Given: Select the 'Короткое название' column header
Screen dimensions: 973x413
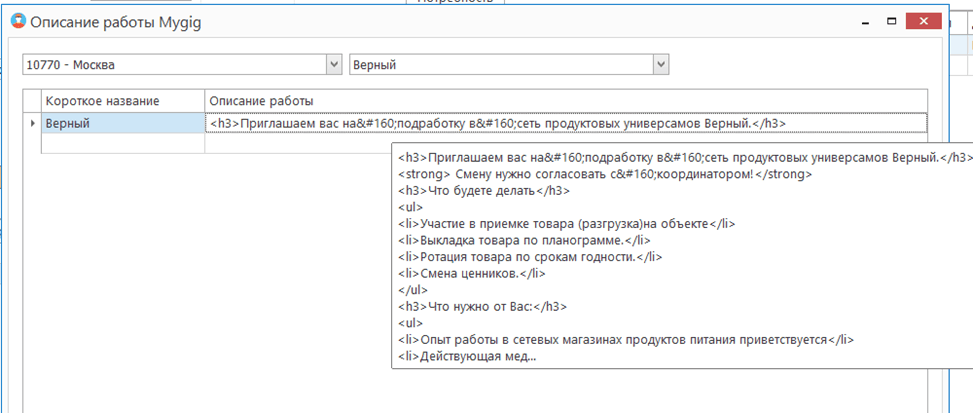Looking at the screenshot, I should pos(123,100).
